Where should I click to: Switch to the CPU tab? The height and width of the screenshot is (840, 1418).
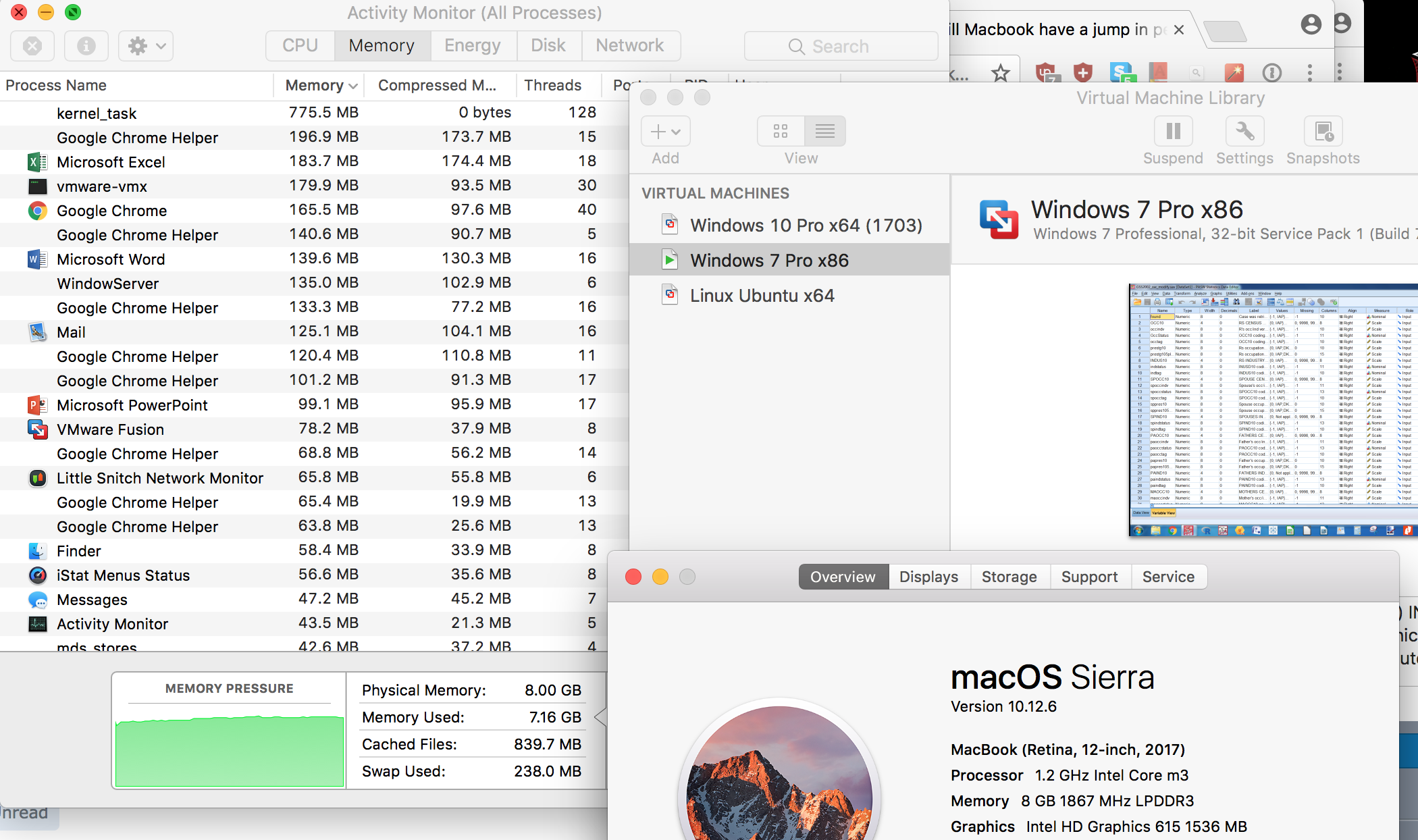click(300, 45)
